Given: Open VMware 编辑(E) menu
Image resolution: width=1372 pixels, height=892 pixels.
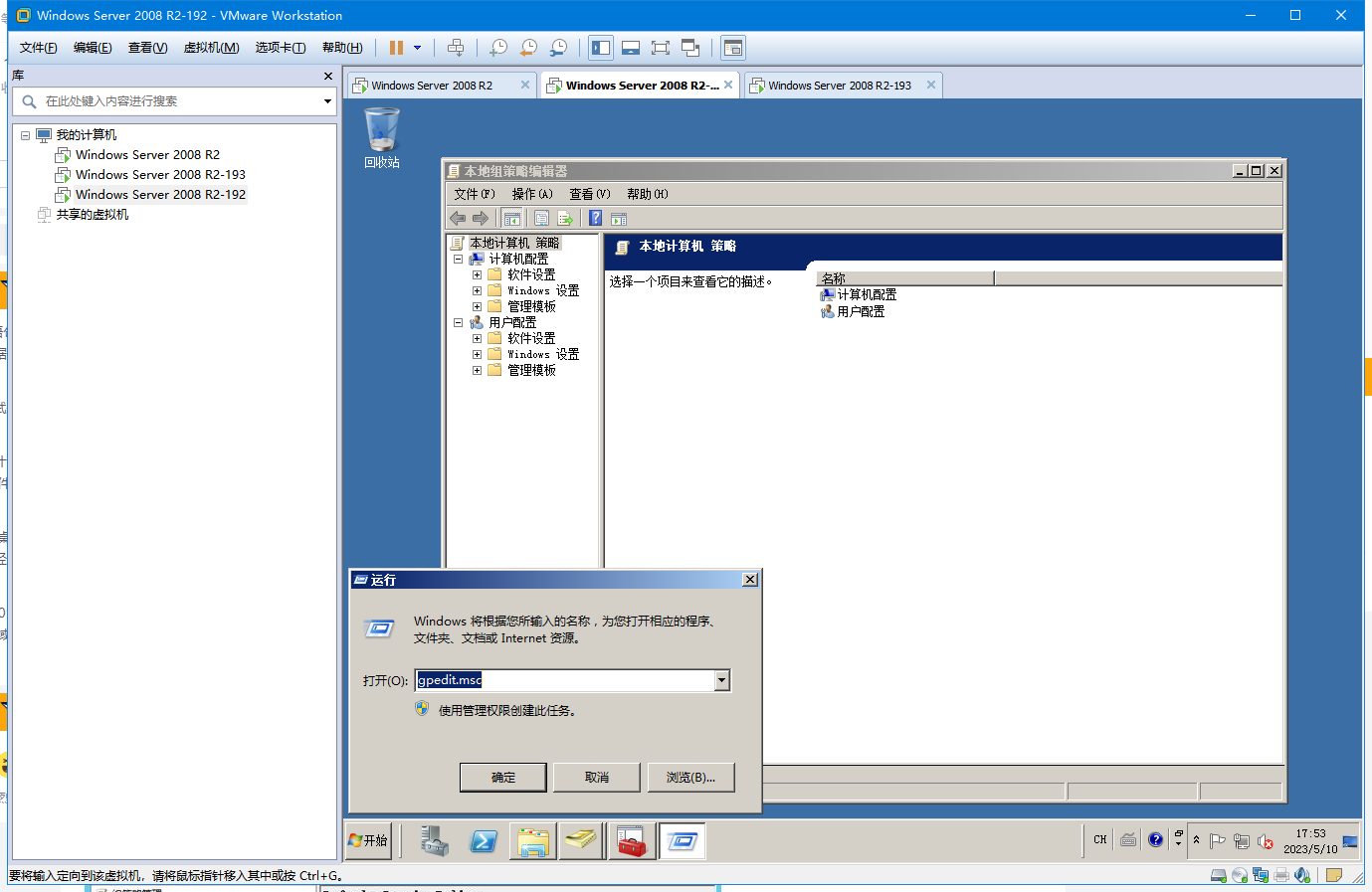Looking at the screenshot, I should click(93, 48).
